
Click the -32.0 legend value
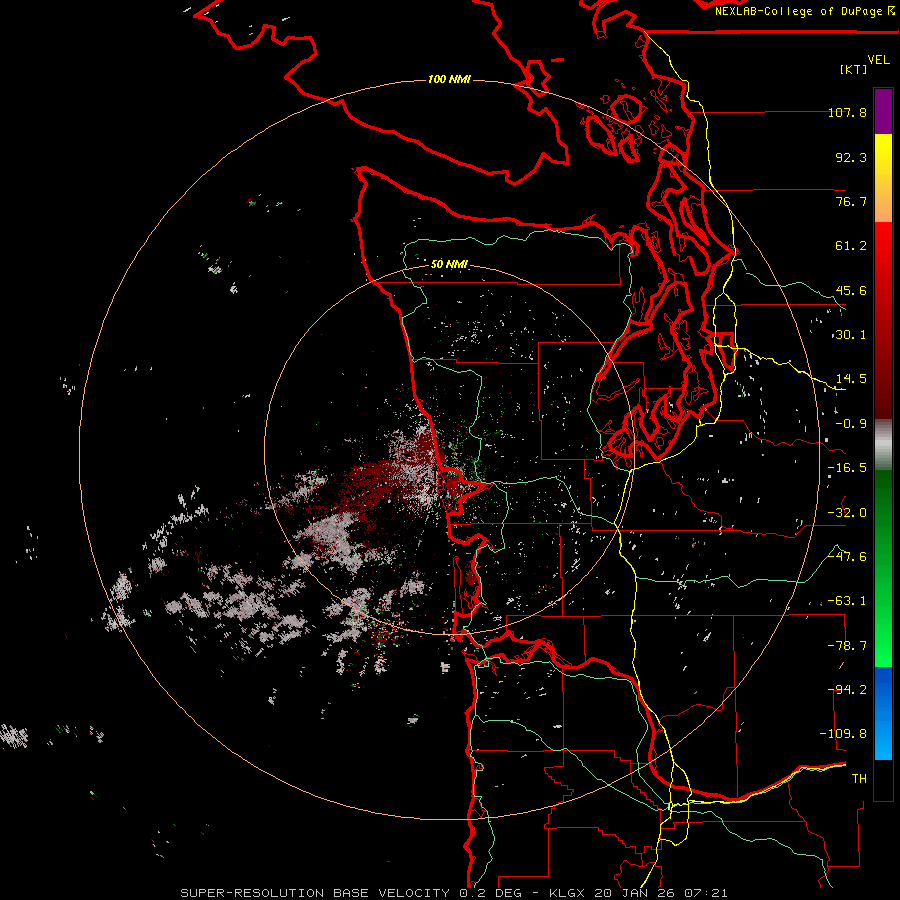[847, 513]
